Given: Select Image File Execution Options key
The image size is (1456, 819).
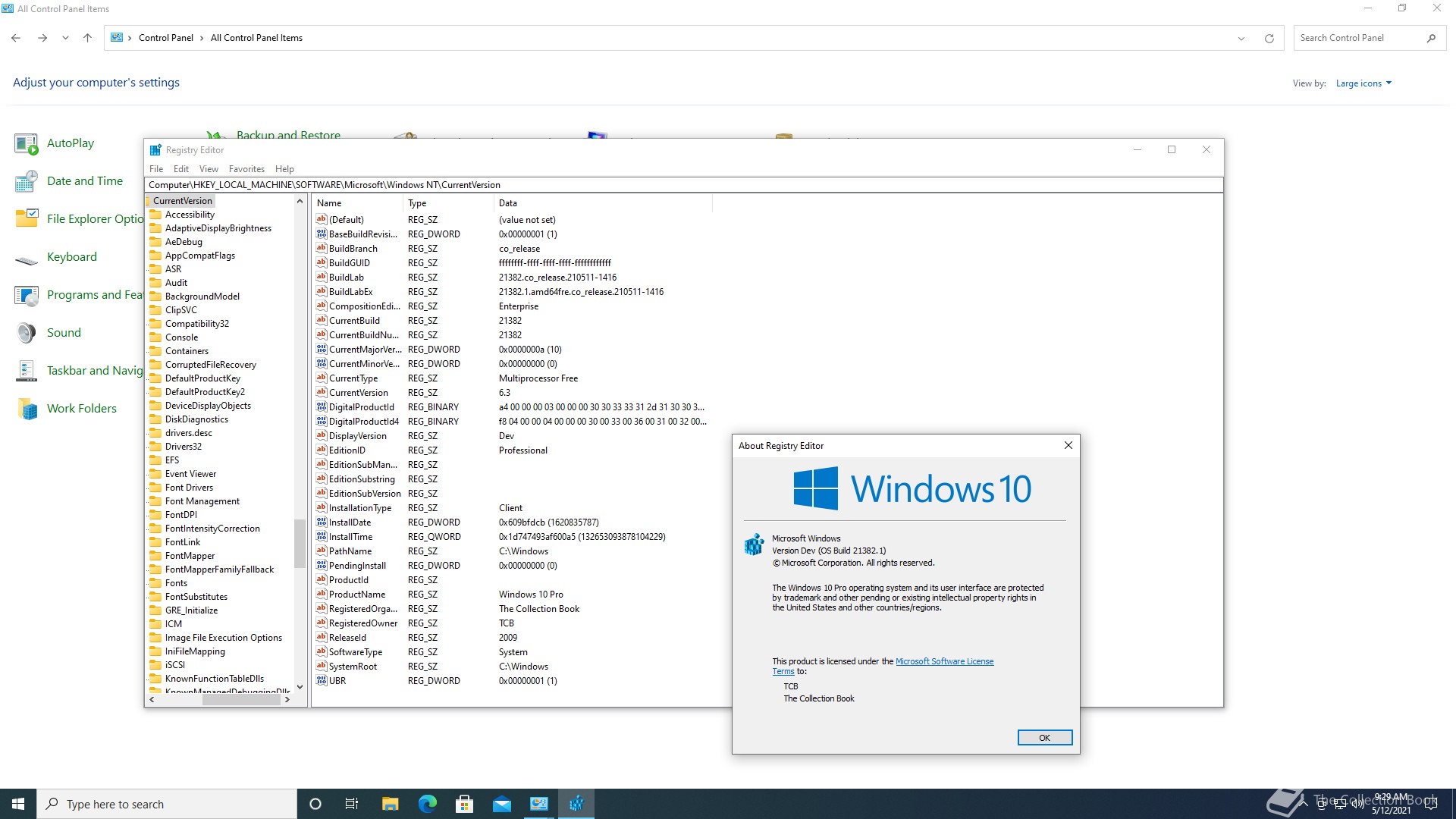Looking at the screenshot, I should [224, 638].
